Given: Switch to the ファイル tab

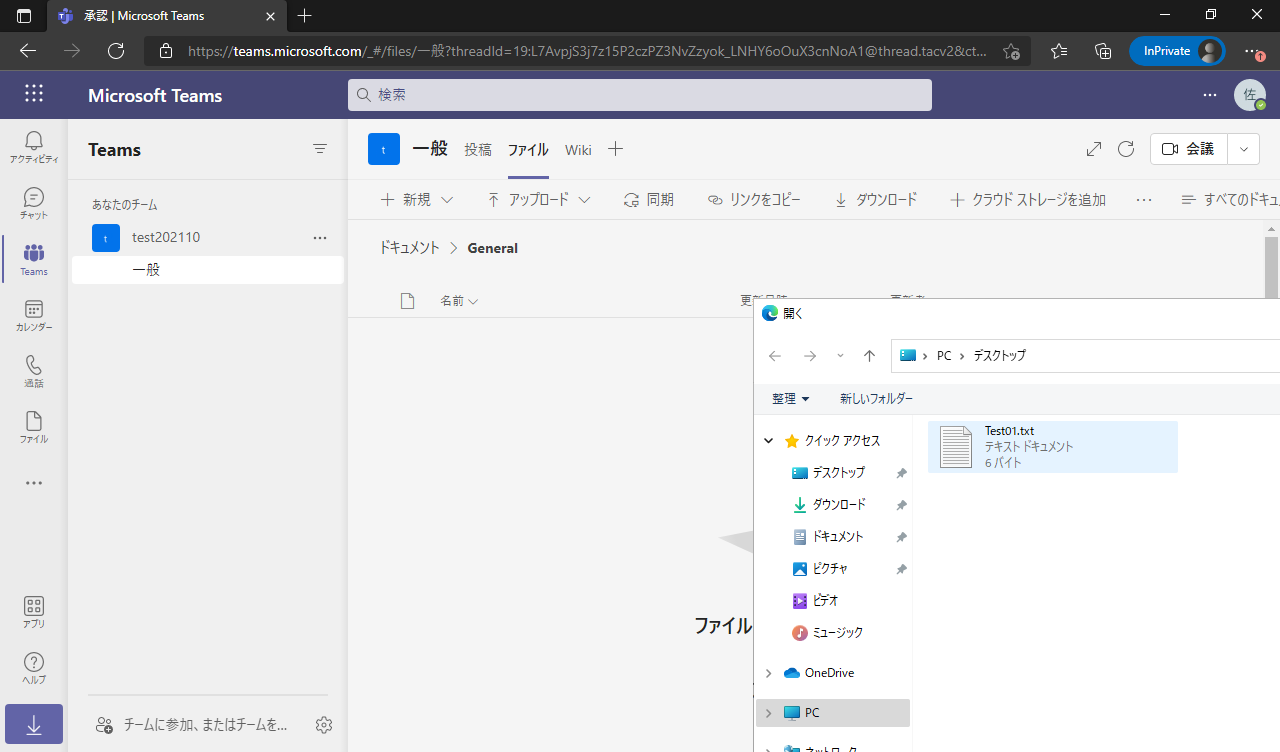Looking at the screenshot, I should tap(528, 150).
